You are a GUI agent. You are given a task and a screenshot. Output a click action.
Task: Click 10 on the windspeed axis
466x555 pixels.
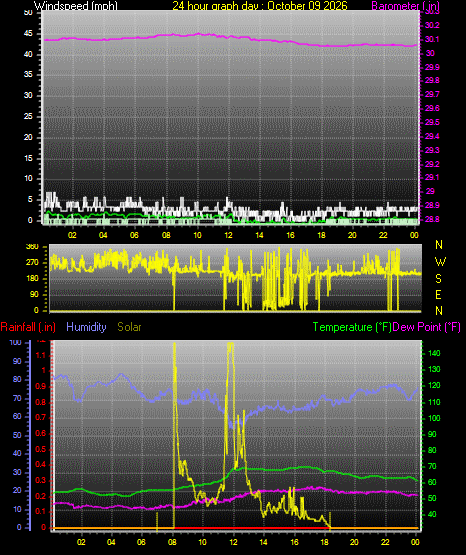[x=28, y=179]
